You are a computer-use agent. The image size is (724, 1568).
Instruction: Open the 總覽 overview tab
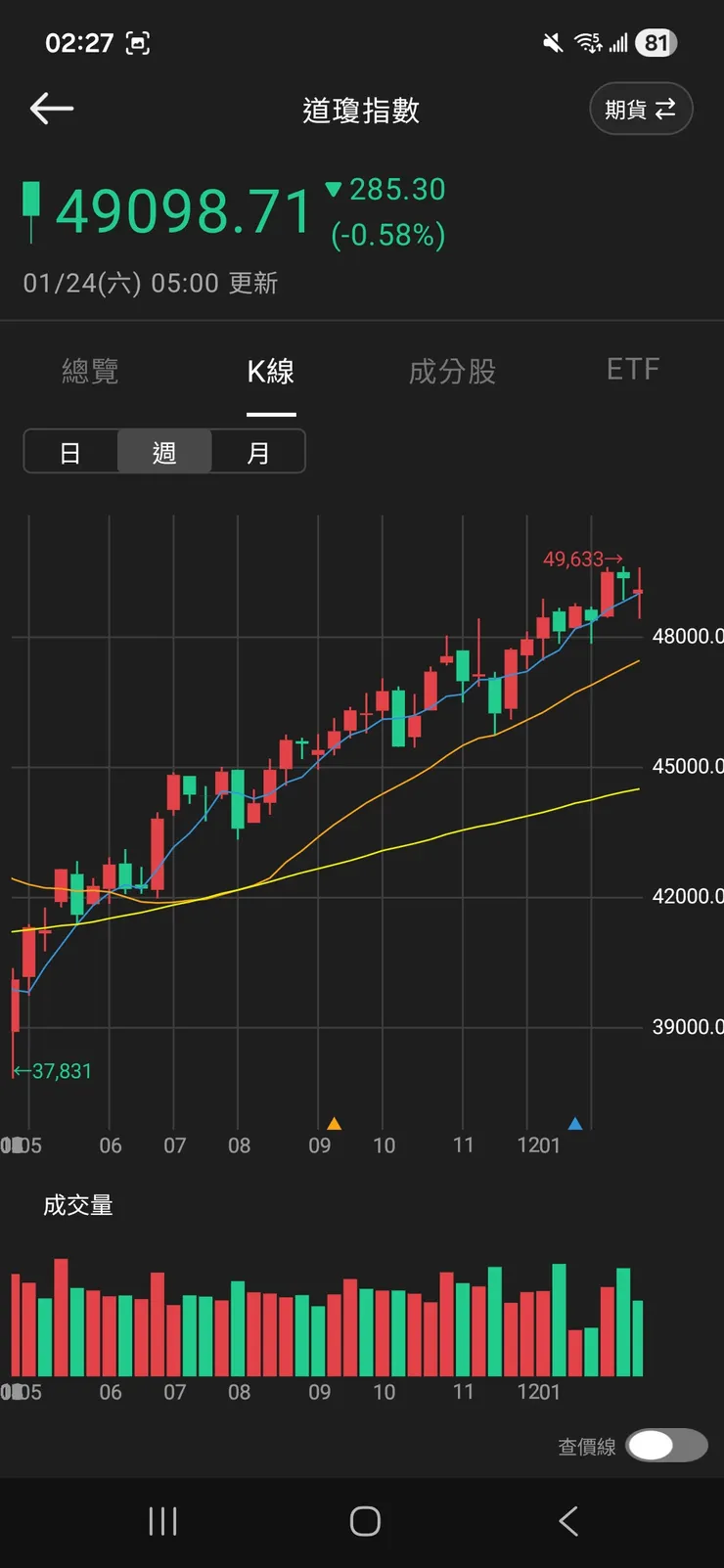(90, 371)
